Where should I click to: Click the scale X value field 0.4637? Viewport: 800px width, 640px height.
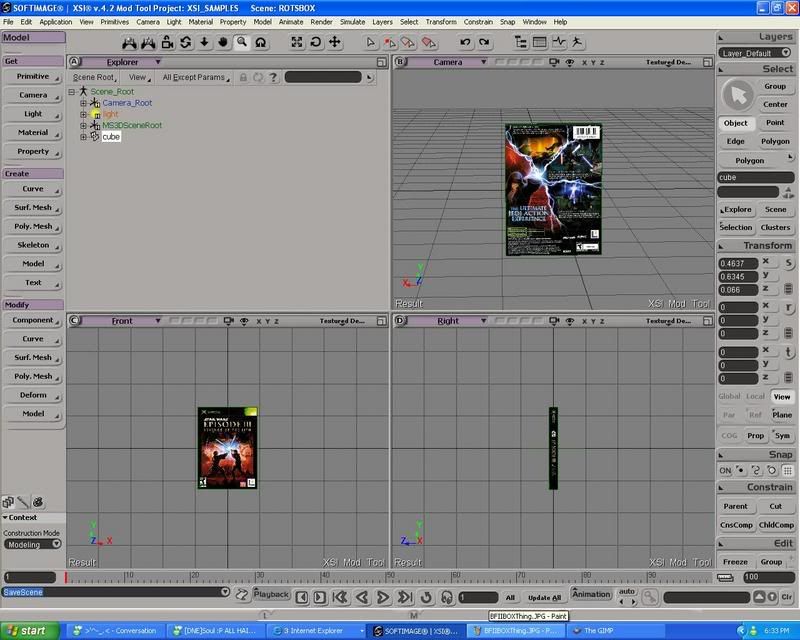point(738,263)
